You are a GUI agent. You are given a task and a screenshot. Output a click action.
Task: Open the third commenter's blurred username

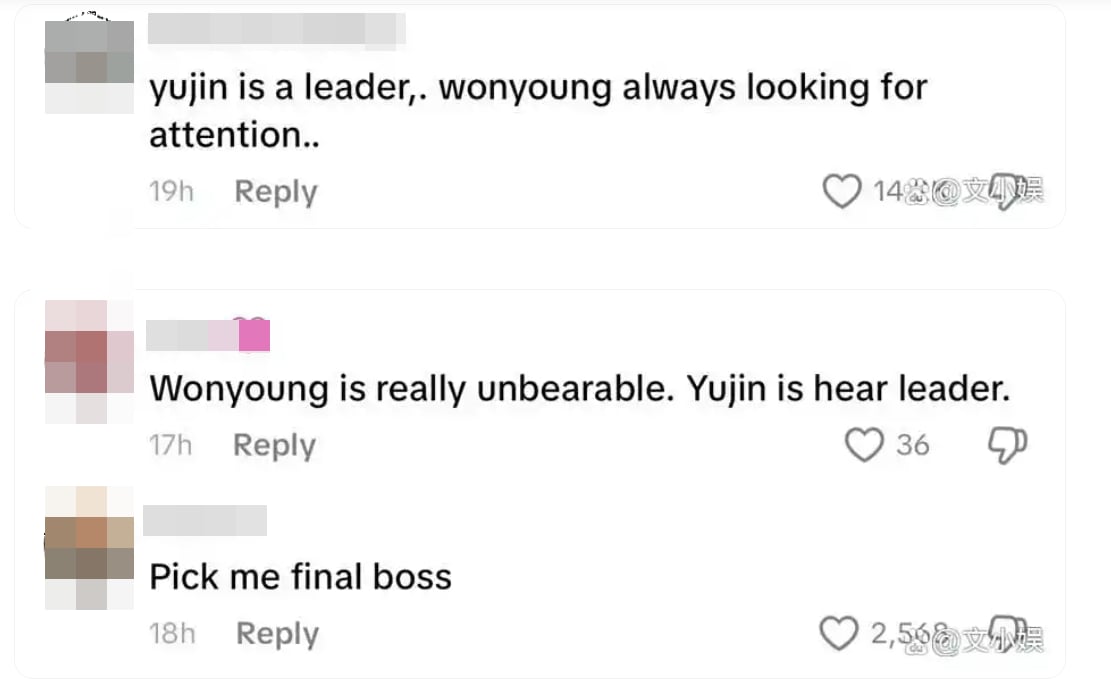pyautogui.click(x=205, y=520)
